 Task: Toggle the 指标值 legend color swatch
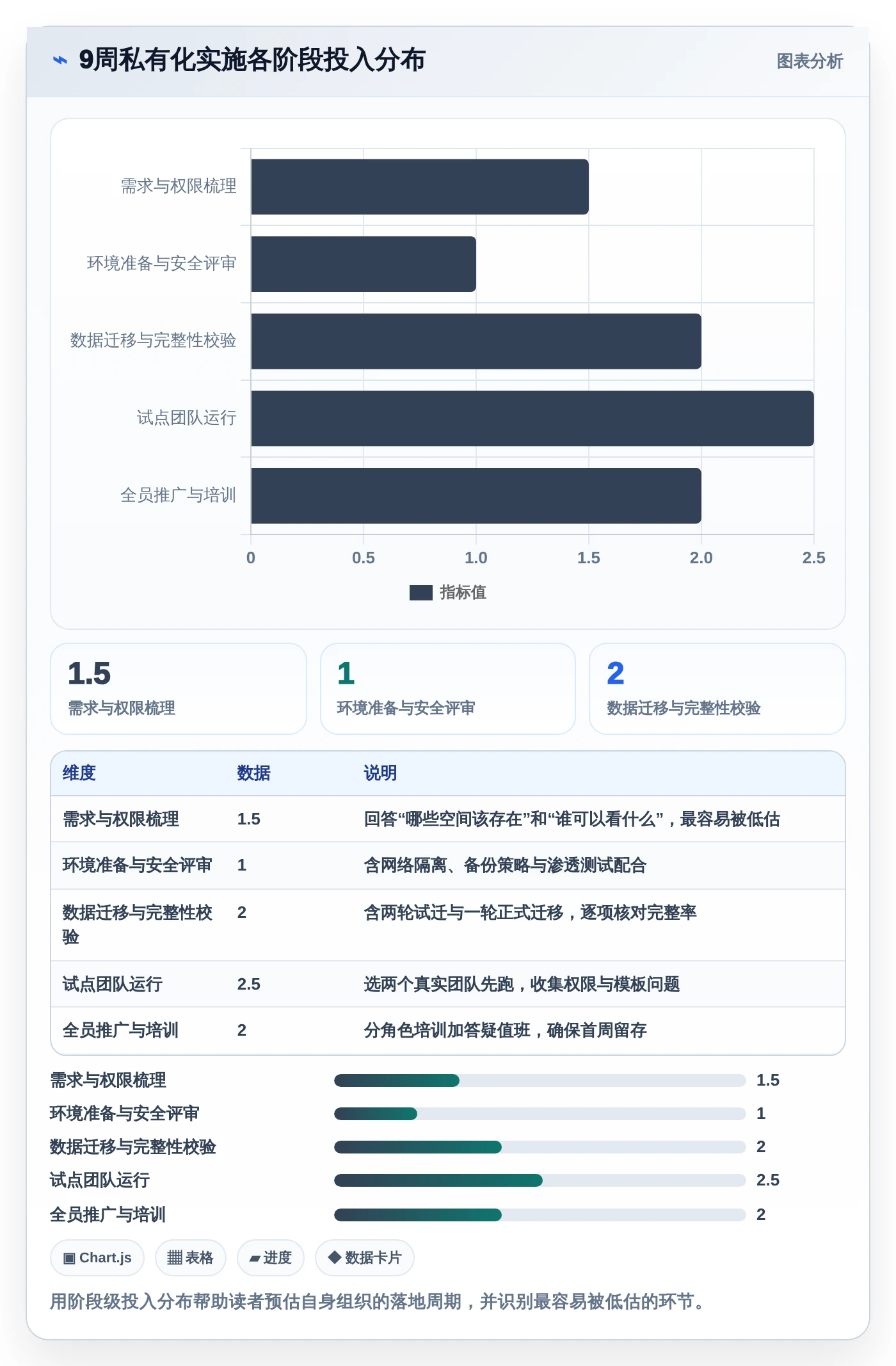(x=421, y=593)
